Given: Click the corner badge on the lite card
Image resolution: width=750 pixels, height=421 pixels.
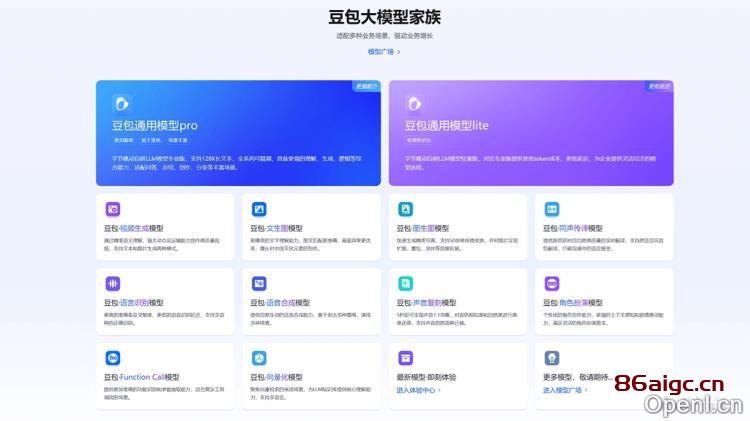Looking at the screenshot, I should [x=659, y=86].
